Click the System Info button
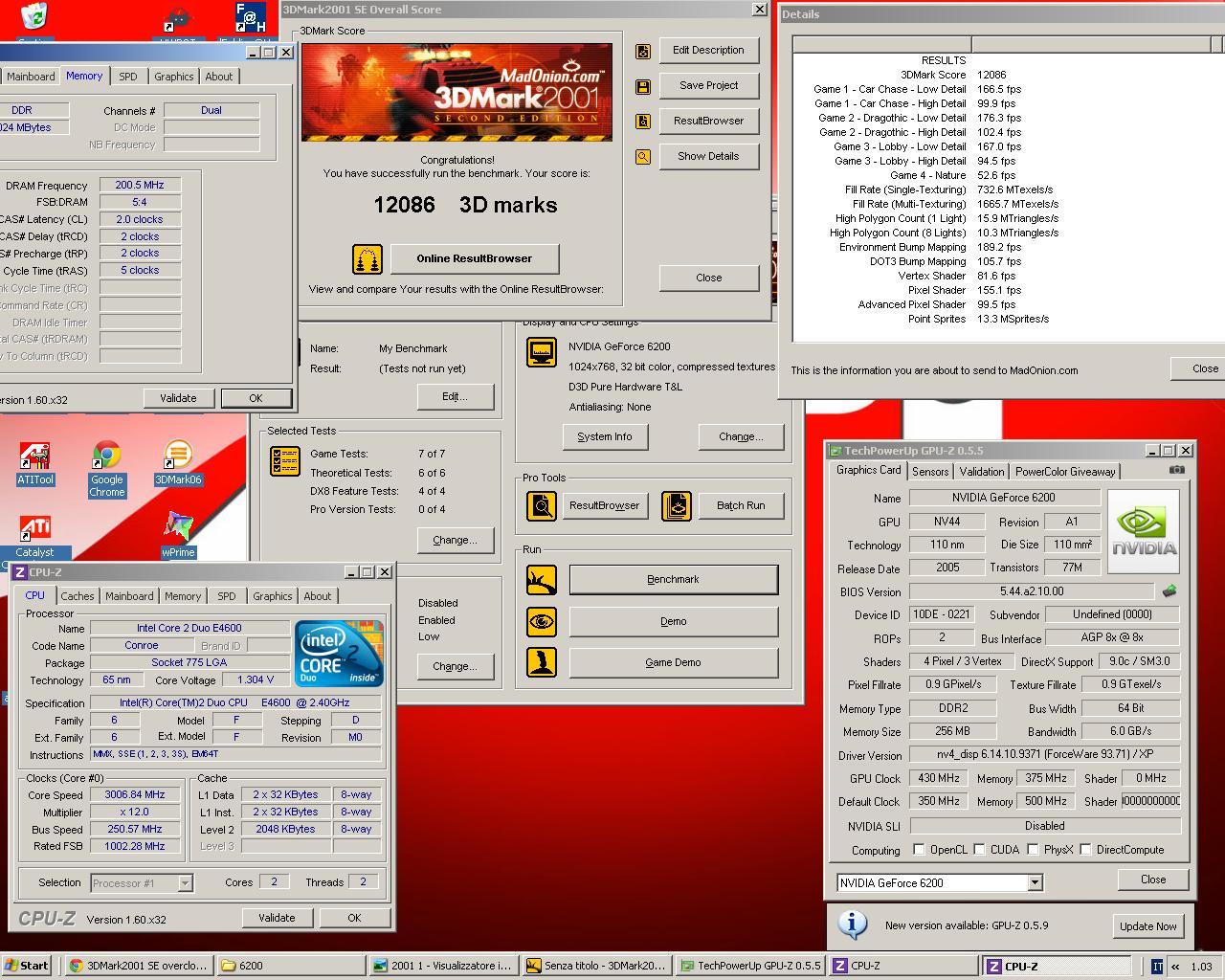Image resolution: width=1225 pixels, height=980 pixels. point(605,436)
